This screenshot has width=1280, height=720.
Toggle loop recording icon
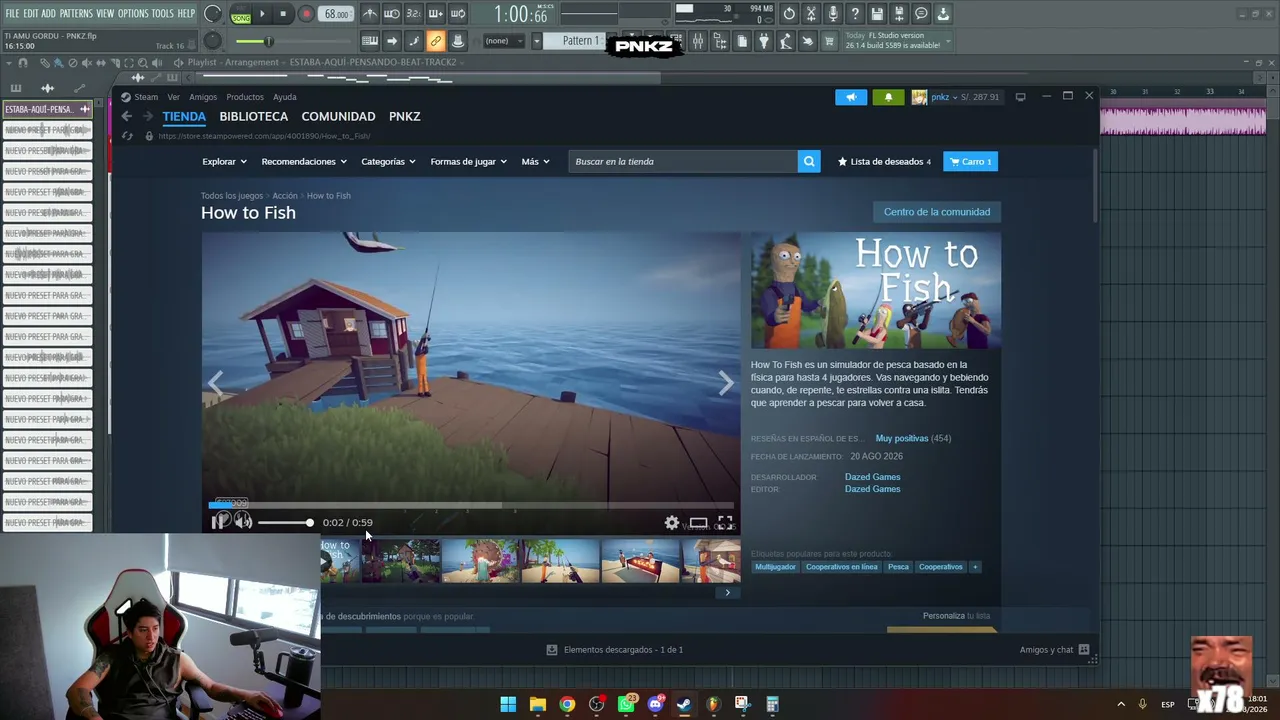(x=458, y=14)
